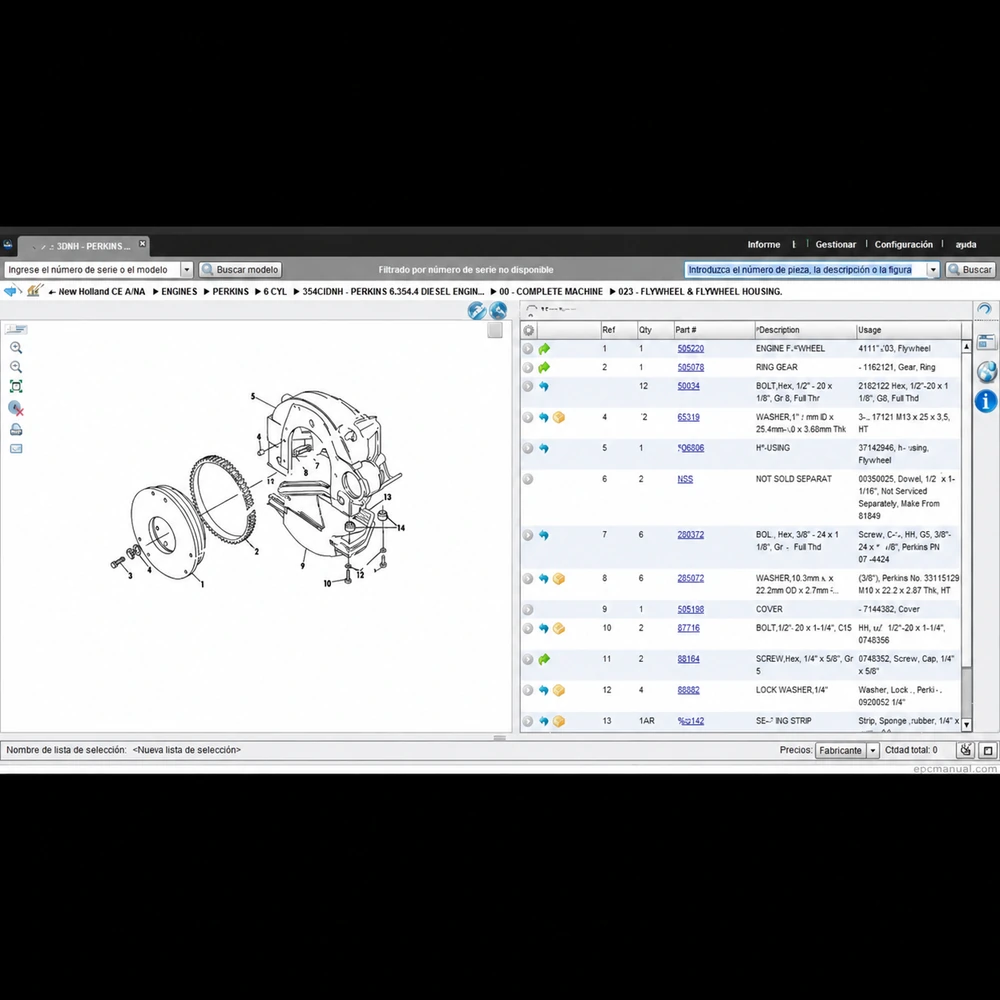Expand the ENGINES breadcrumb level
Image resolution: width=1000 pixels, height=1000 pixels.
coord(175,291)
